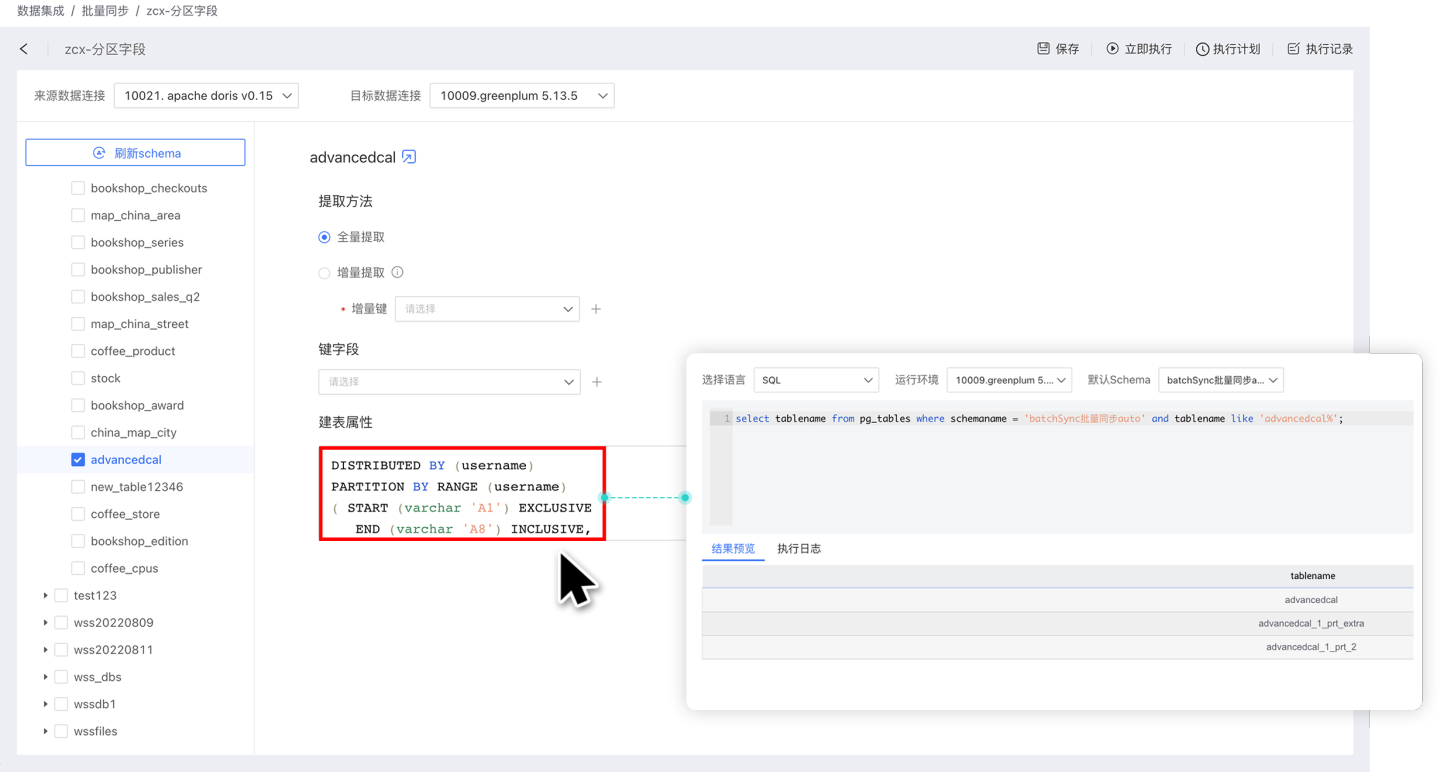Check the bookshop_series table
This screenshot has width=1440, height=772.
(x=78, y=242)
